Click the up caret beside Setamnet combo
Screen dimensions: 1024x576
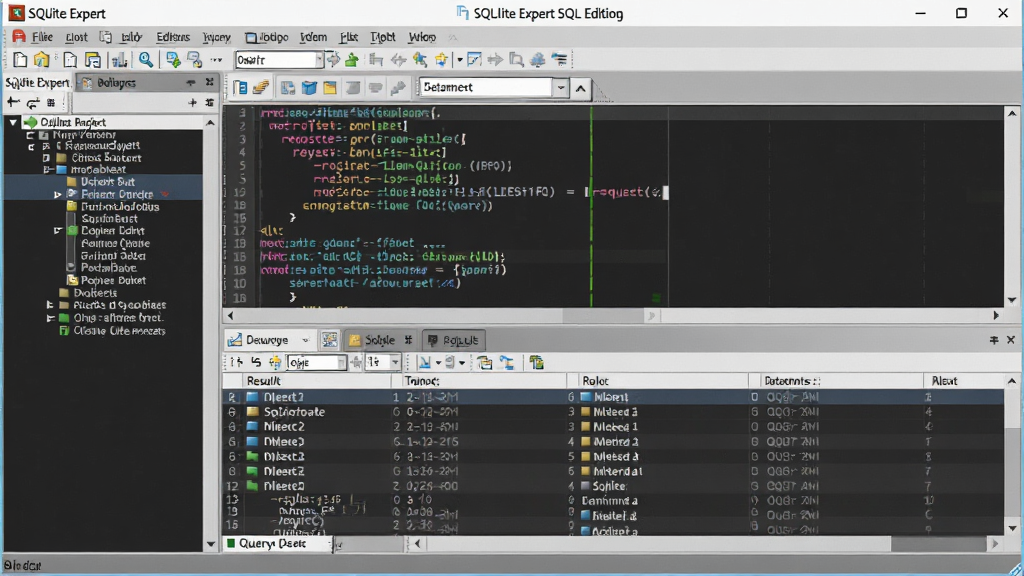(x=581, y=88)
